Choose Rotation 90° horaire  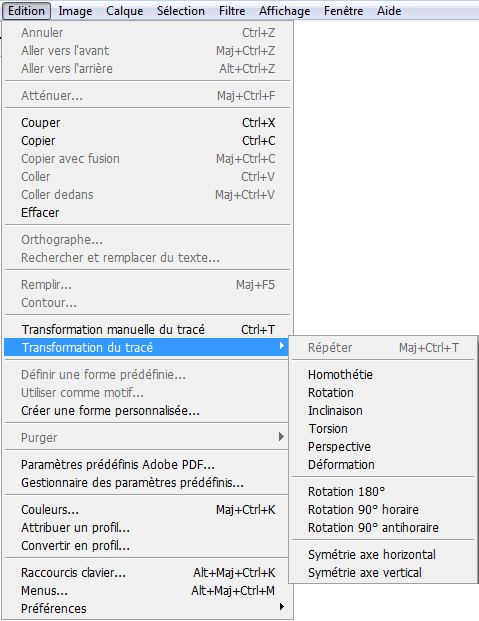[x=383, y=510]
